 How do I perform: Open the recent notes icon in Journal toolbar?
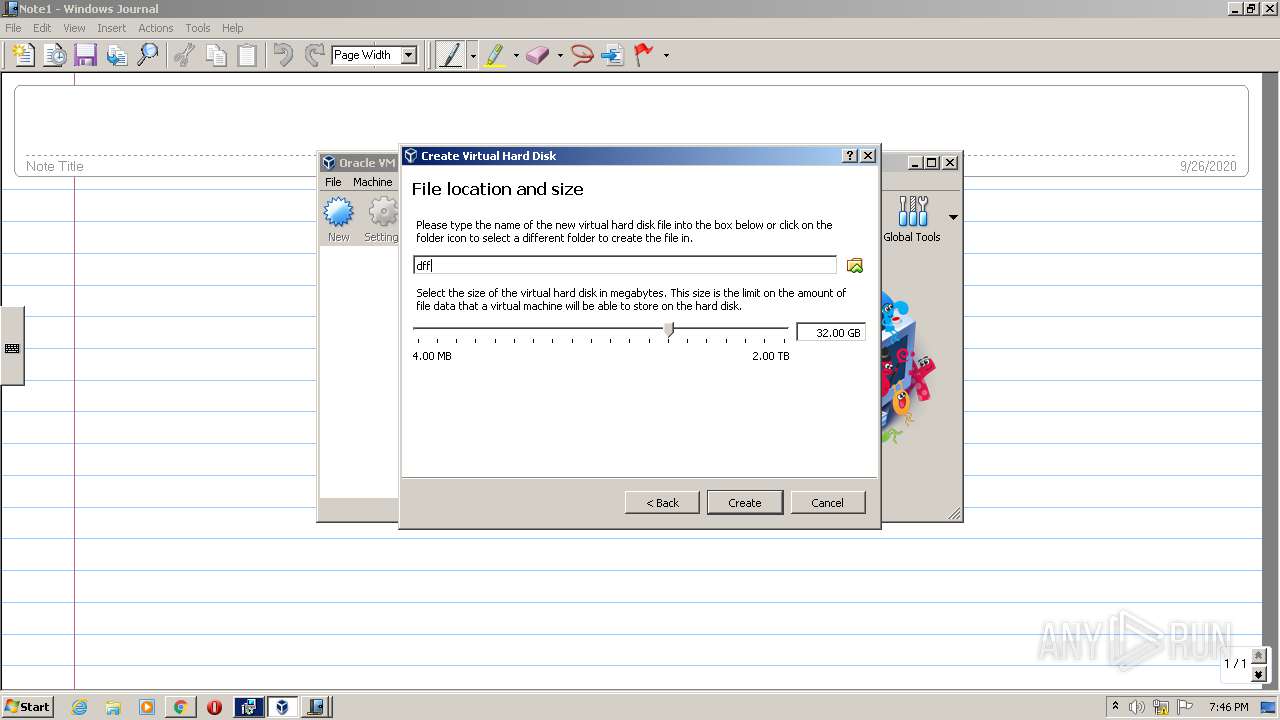(x=55, y=55)
